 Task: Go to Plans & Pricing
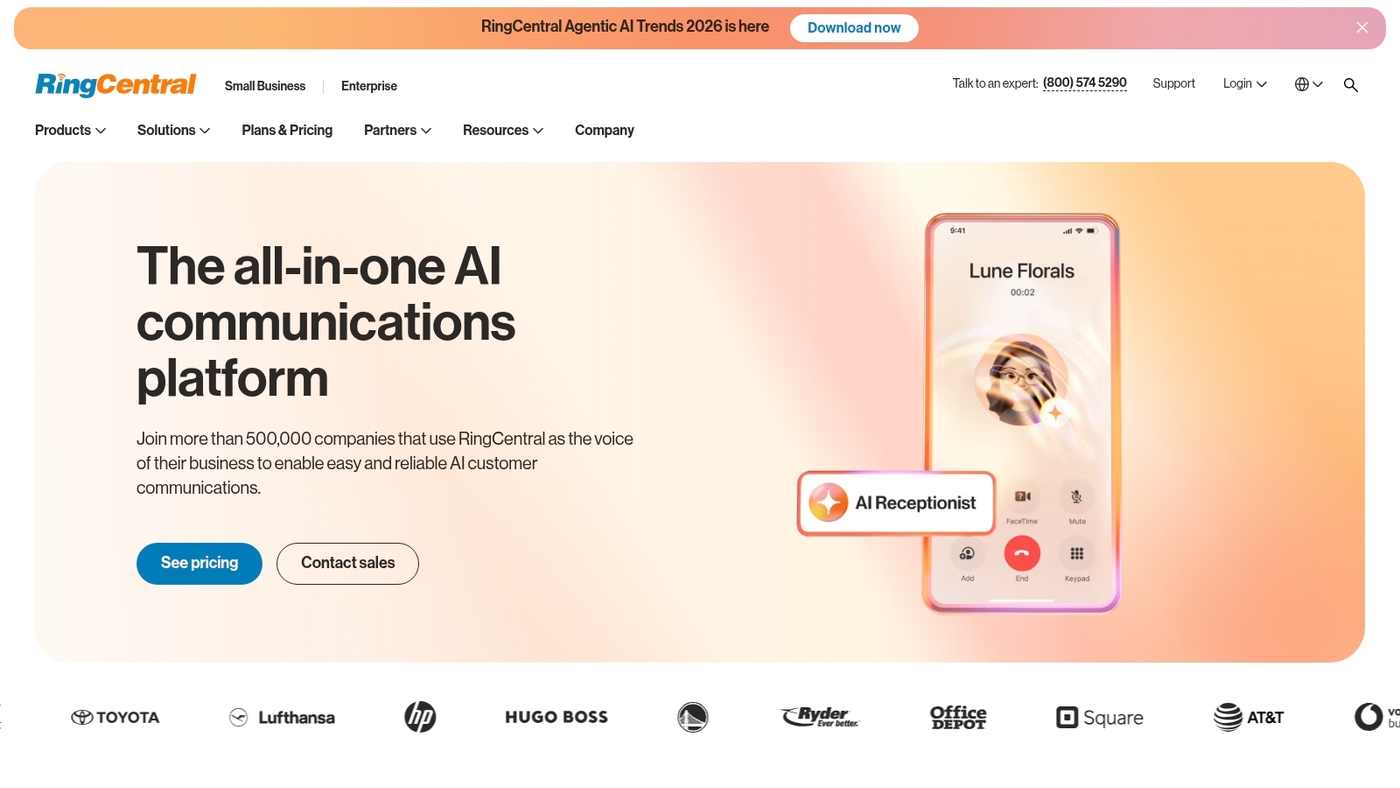(x=287, y=130)
